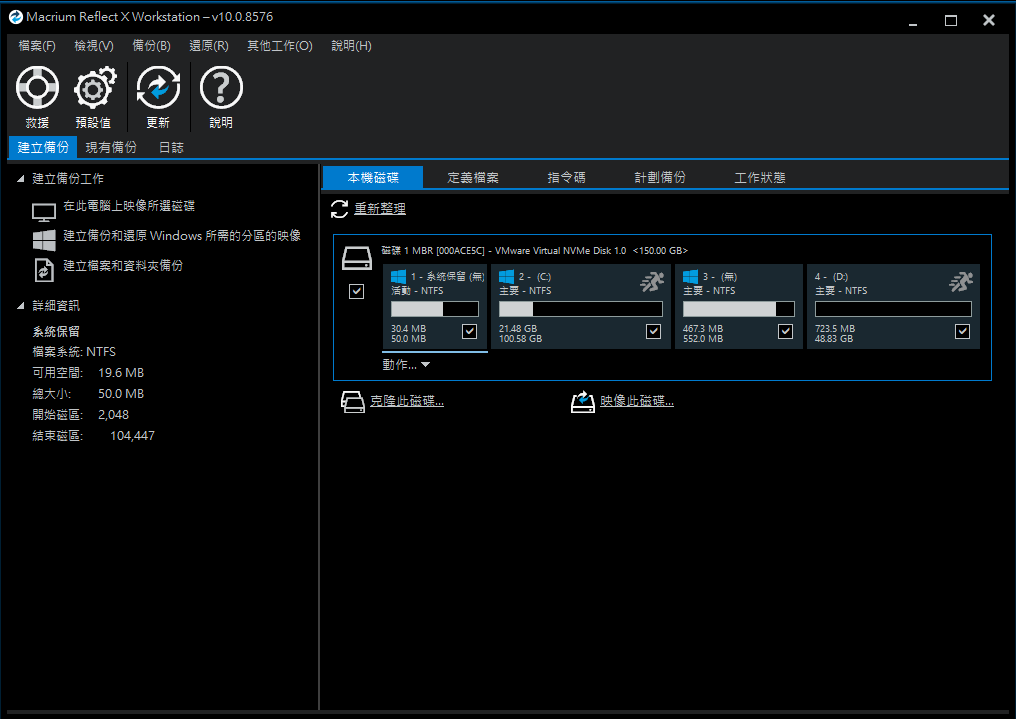Select the 建立備份 tab

tap(43, 147)
